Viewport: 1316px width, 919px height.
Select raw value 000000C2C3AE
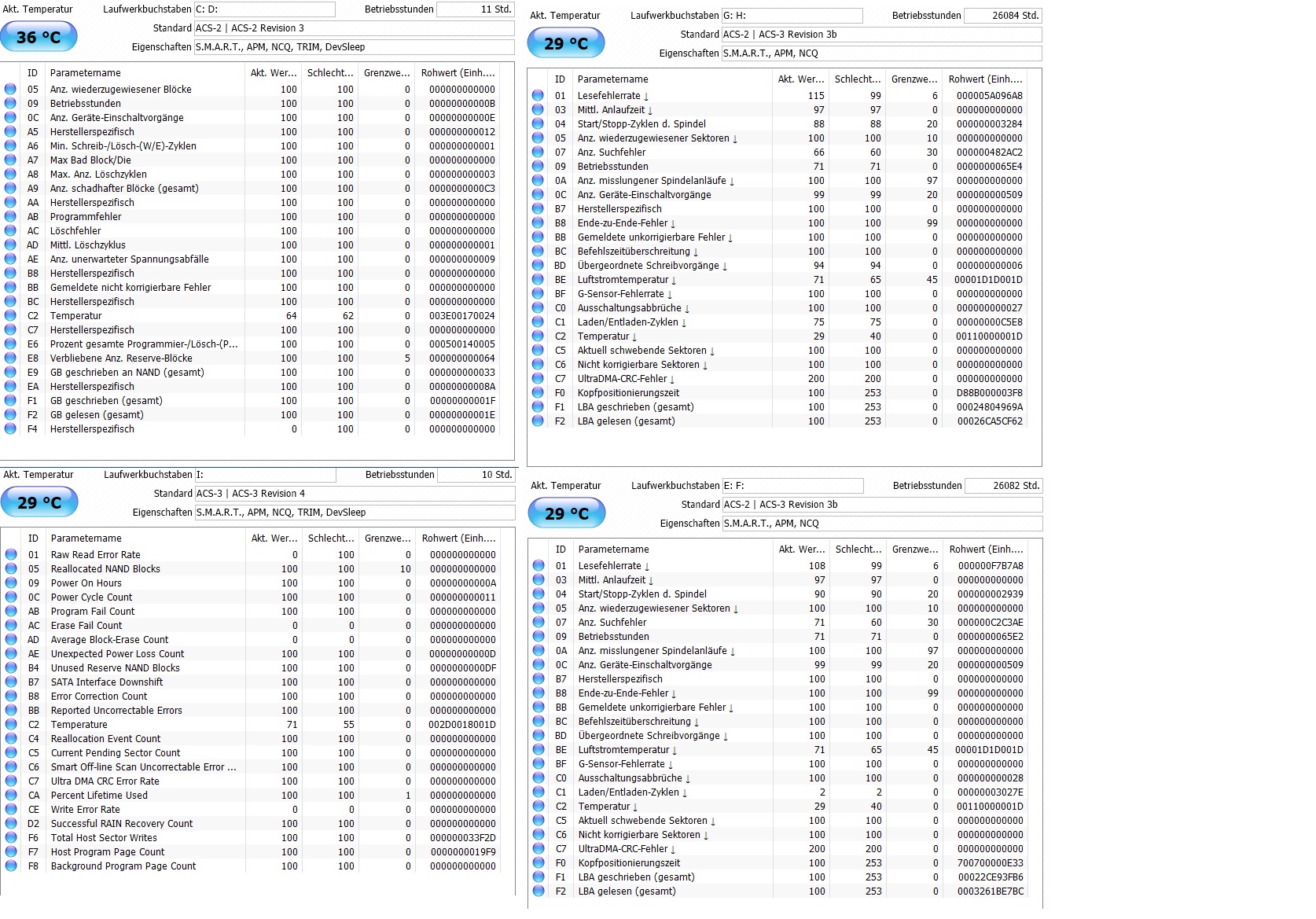[x=991, y=623]
